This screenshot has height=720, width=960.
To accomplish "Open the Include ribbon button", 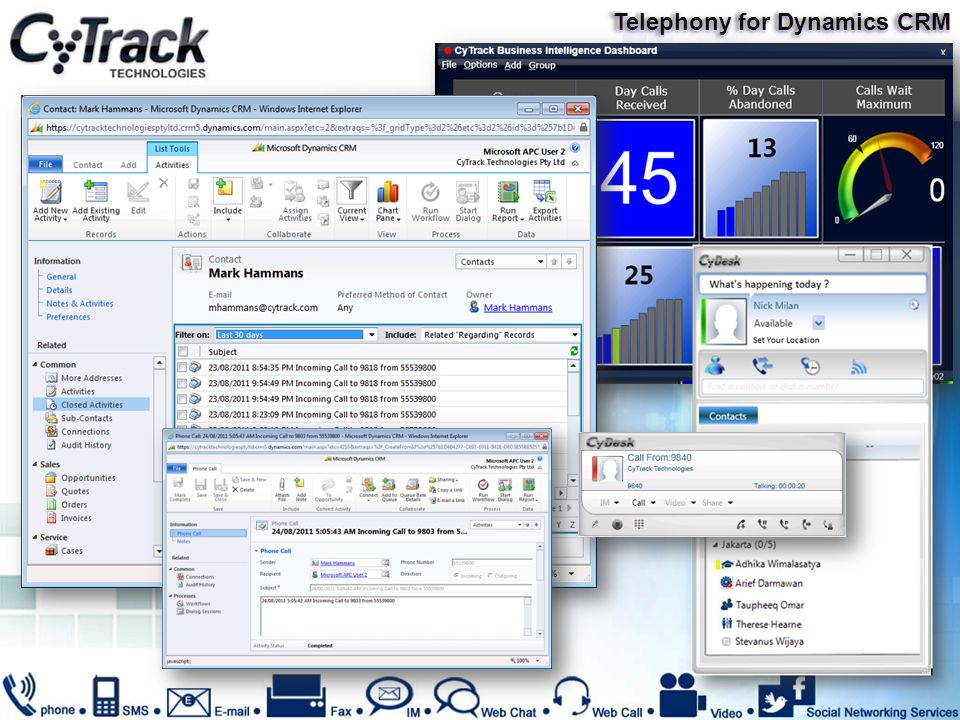I will tap(227, 200).
